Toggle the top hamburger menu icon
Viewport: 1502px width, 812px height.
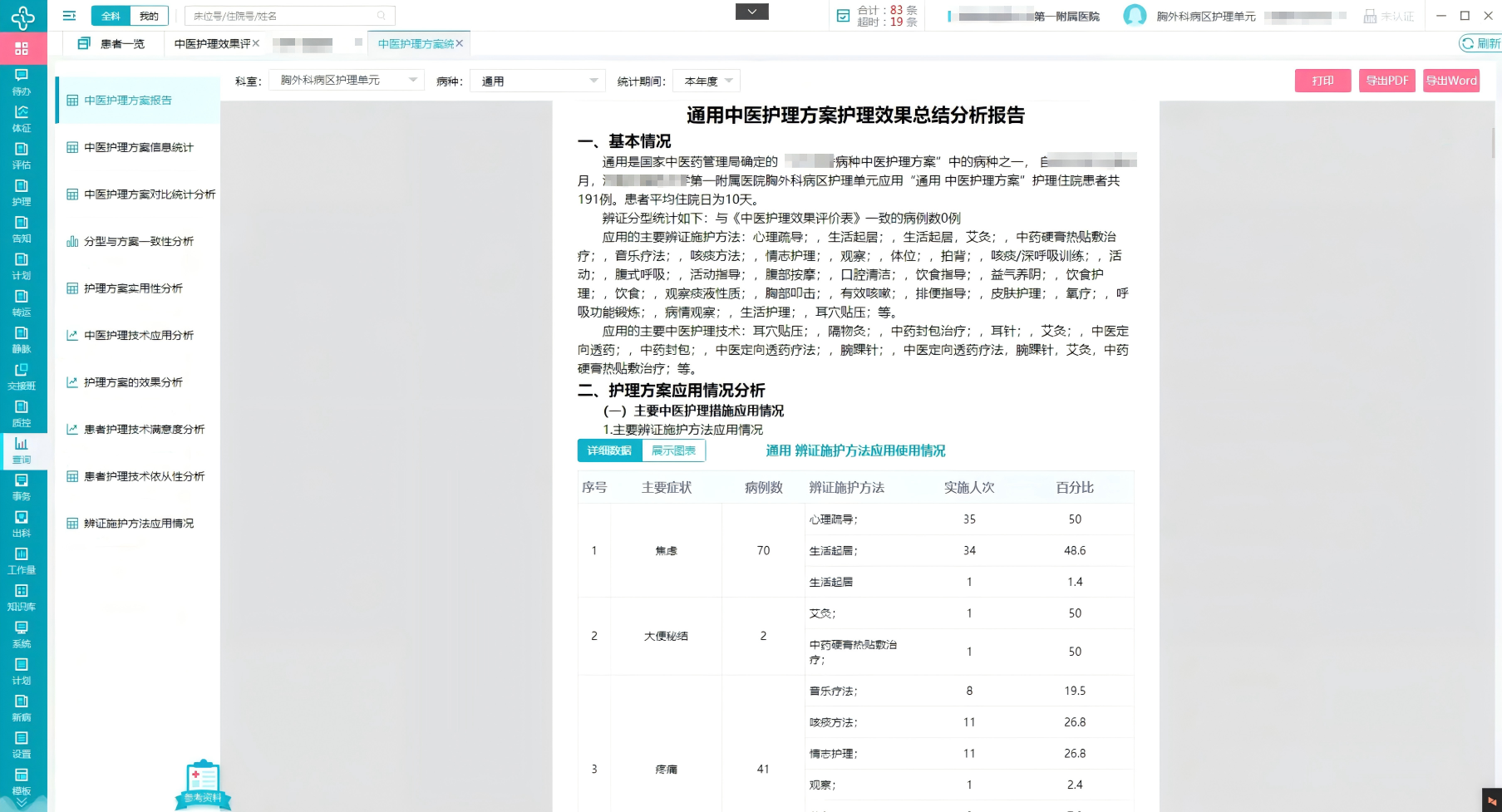[69, 16]
